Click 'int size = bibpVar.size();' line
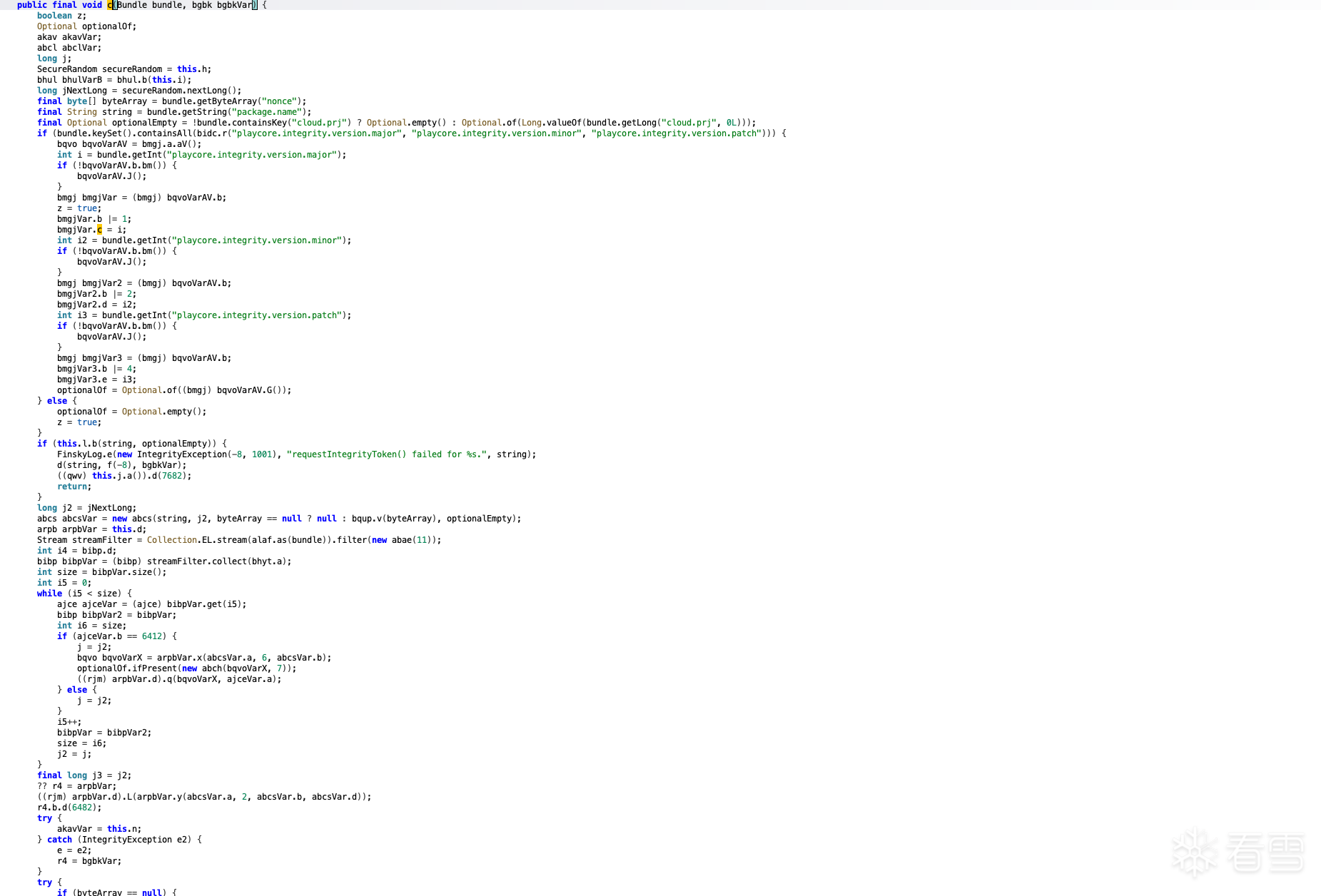Image resolution: width=1321 pixels, height=896 pixels. [x=101, y=572]
